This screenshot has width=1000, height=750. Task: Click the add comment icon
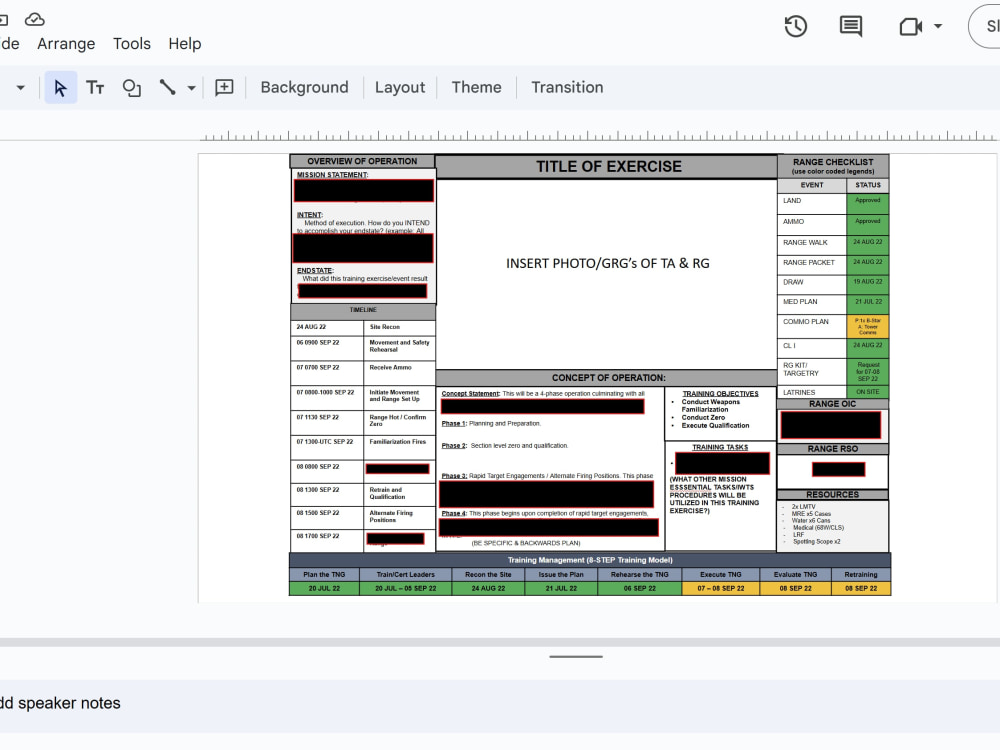tap(224, 87)
